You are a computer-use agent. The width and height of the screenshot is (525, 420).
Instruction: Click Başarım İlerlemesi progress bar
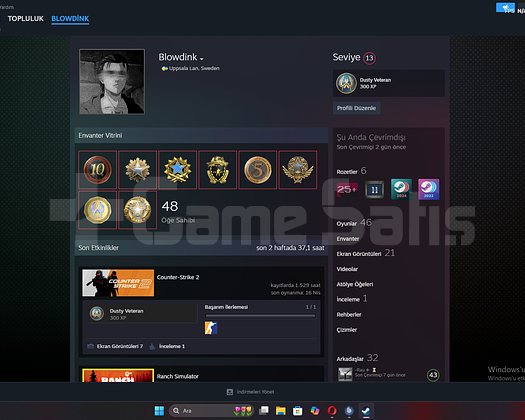click(260, 316)
